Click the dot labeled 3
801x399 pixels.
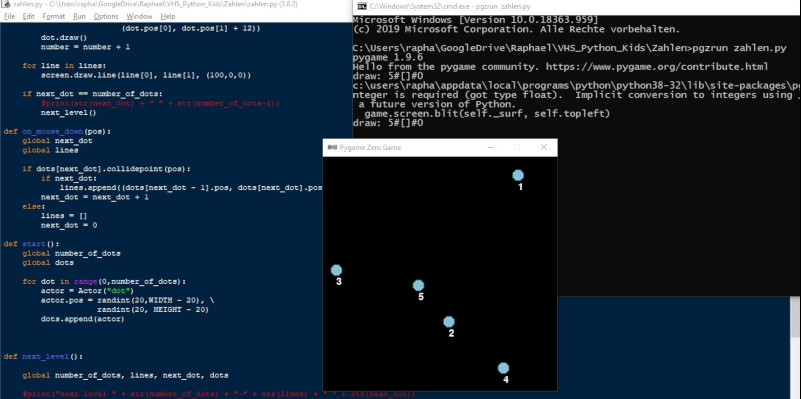click(x=336, y=270)
